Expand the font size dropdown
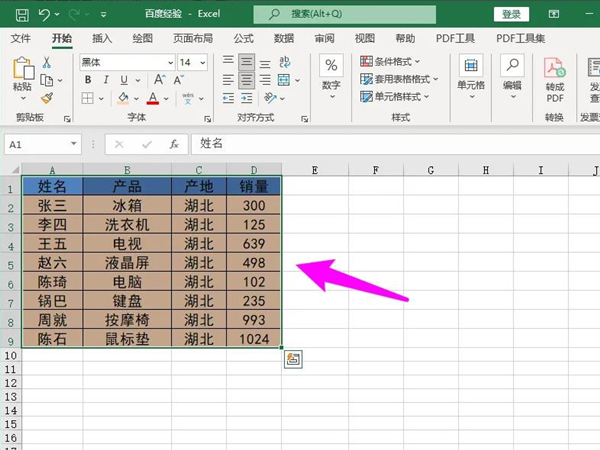The height and width of the screenshot is (450, 600). [x=202, y=62]
